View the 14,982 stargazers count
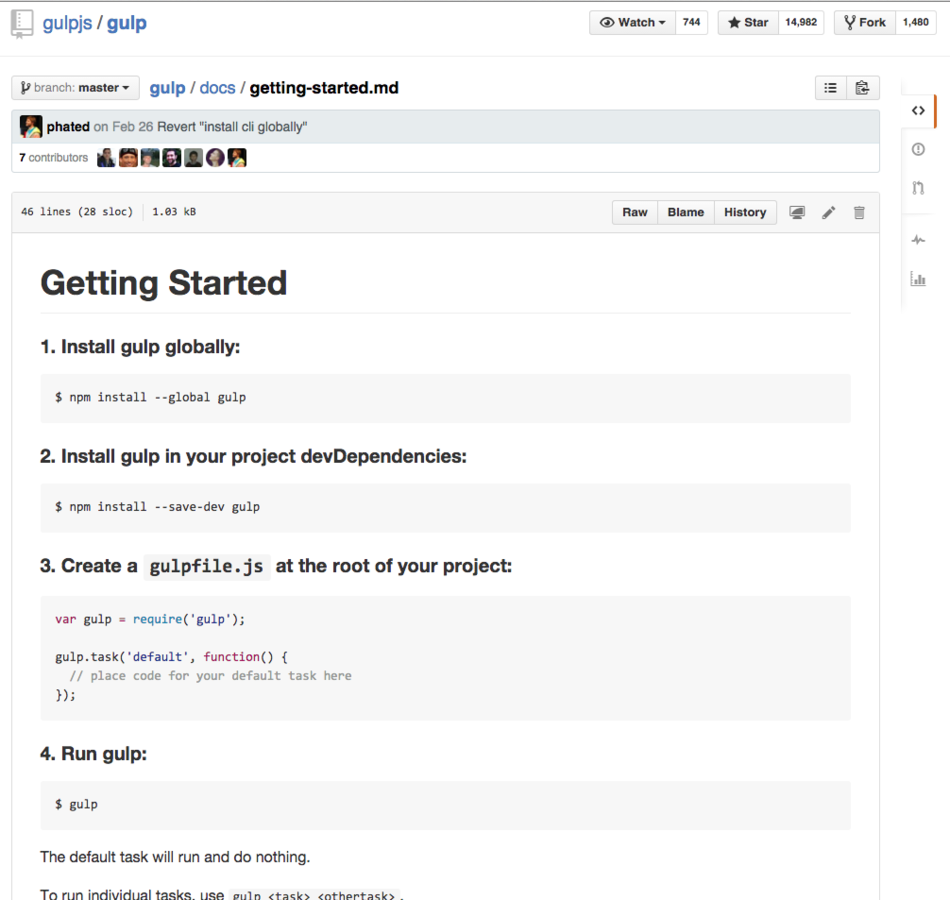 click(x=801, y=22)
